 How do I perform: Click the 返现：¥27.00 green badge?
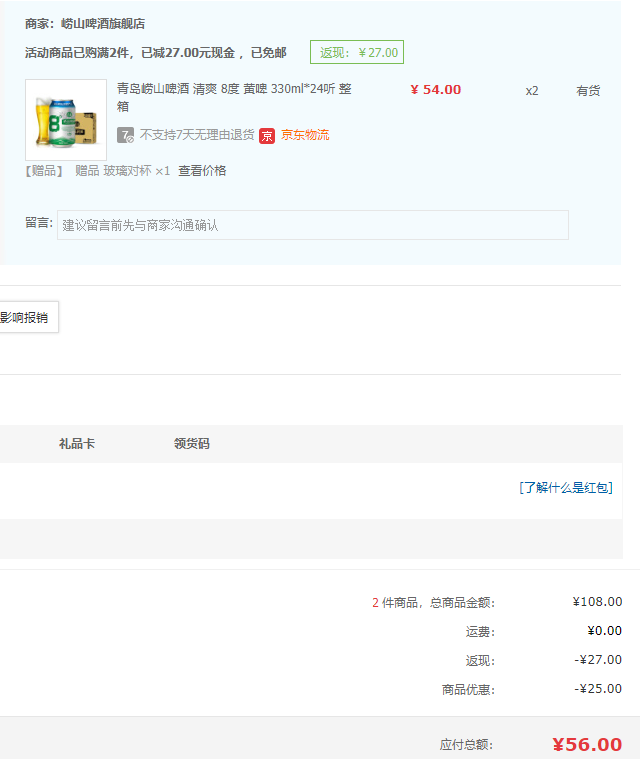(357, 52)
